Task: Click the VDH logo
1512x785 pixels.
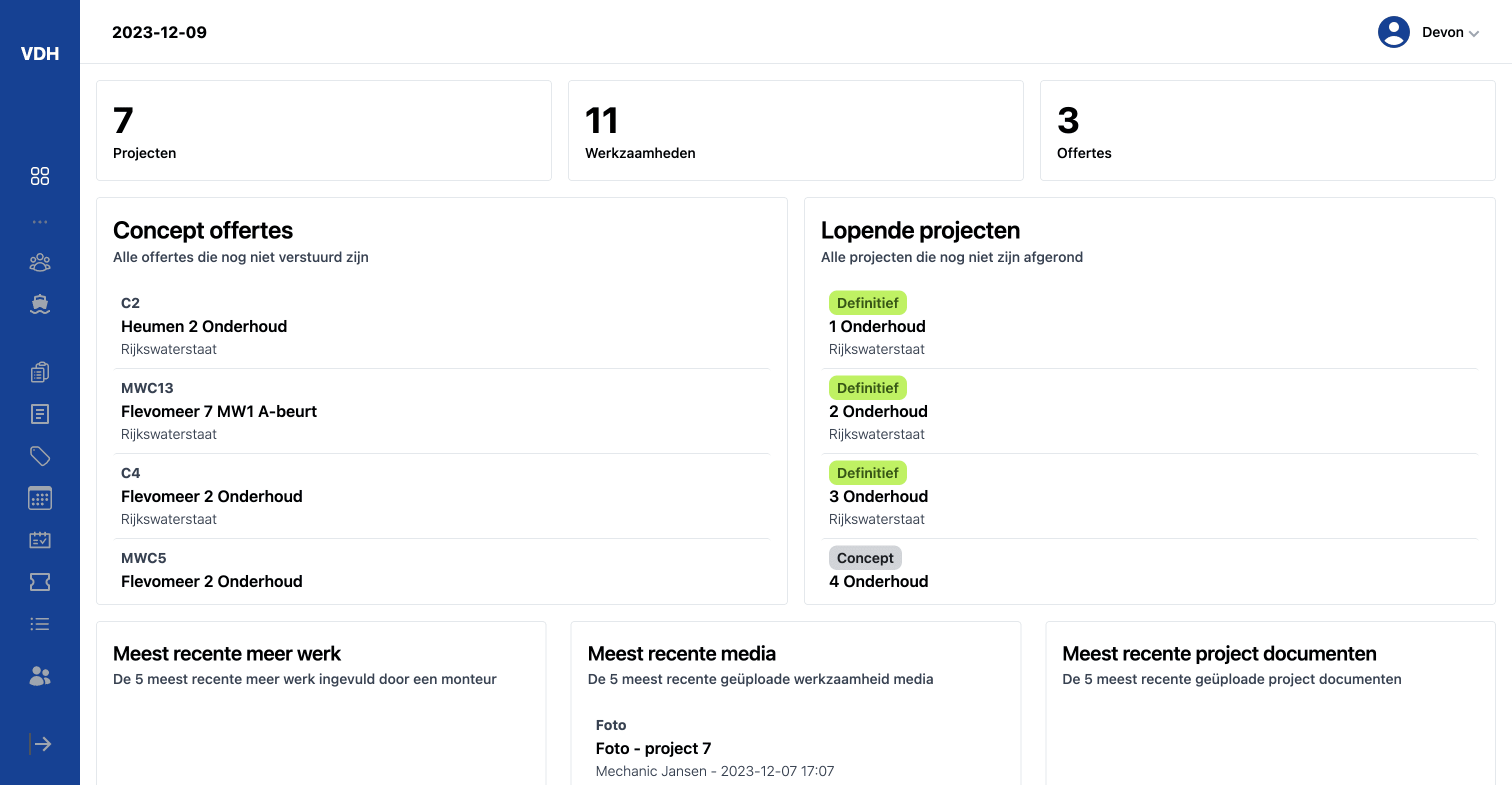Action: pos(40,53)
